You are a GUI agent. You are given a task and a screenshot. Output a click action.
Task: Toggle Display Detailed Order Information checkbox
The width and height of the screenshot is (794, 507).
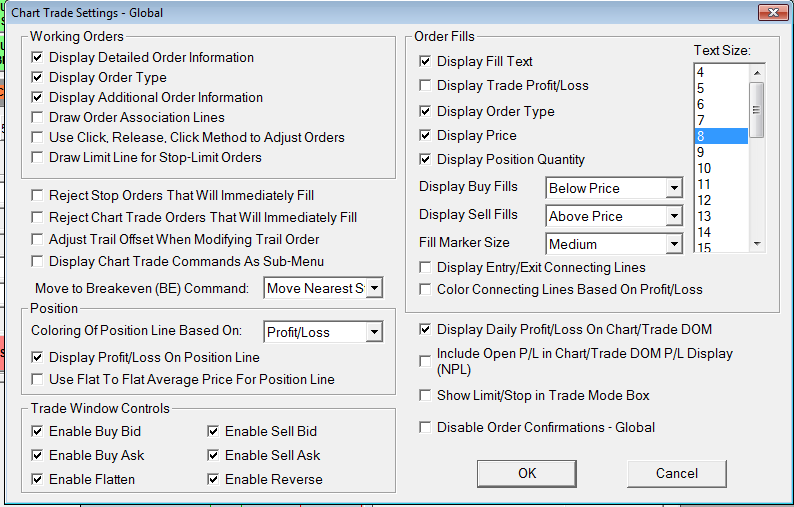[x=38, y=58]
